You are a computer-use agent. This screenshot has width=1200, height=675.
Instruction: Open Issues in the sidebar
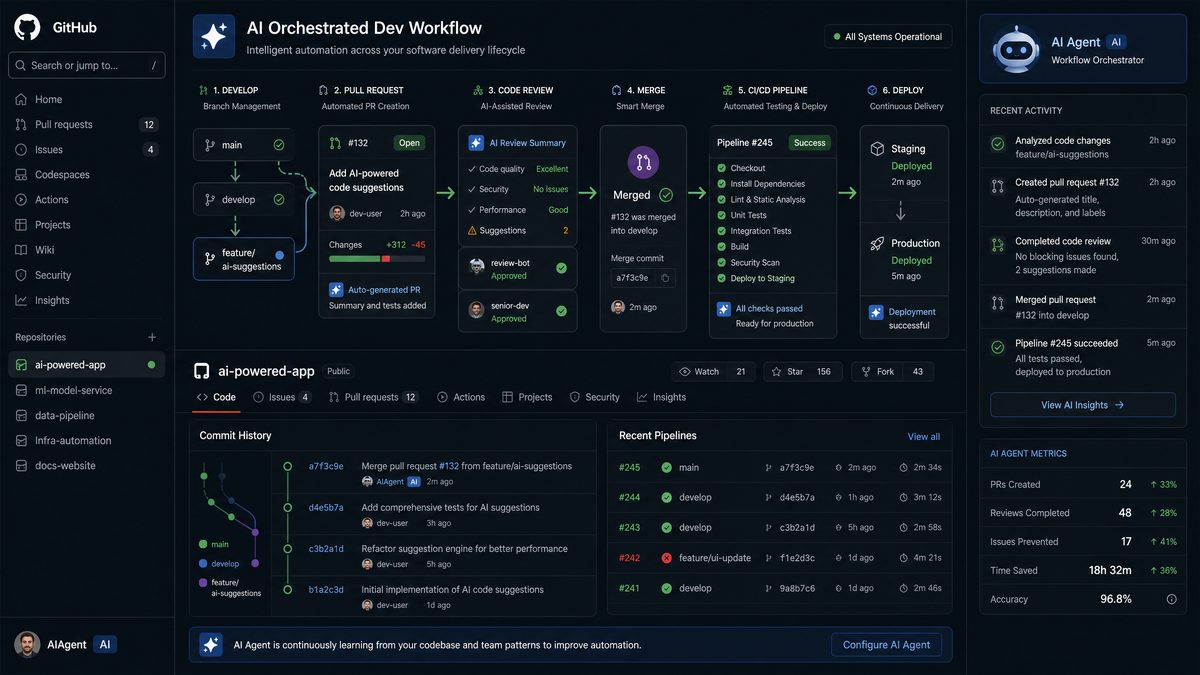coord(87,149)
